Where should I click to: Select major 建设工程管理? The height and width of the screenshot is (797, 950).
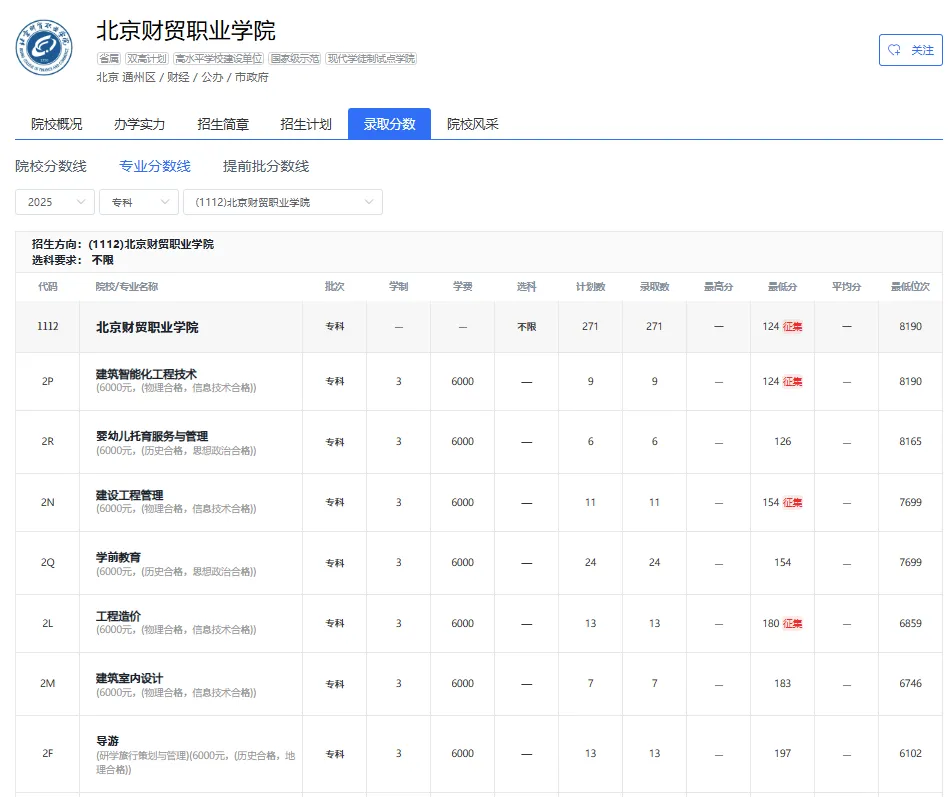129,495
